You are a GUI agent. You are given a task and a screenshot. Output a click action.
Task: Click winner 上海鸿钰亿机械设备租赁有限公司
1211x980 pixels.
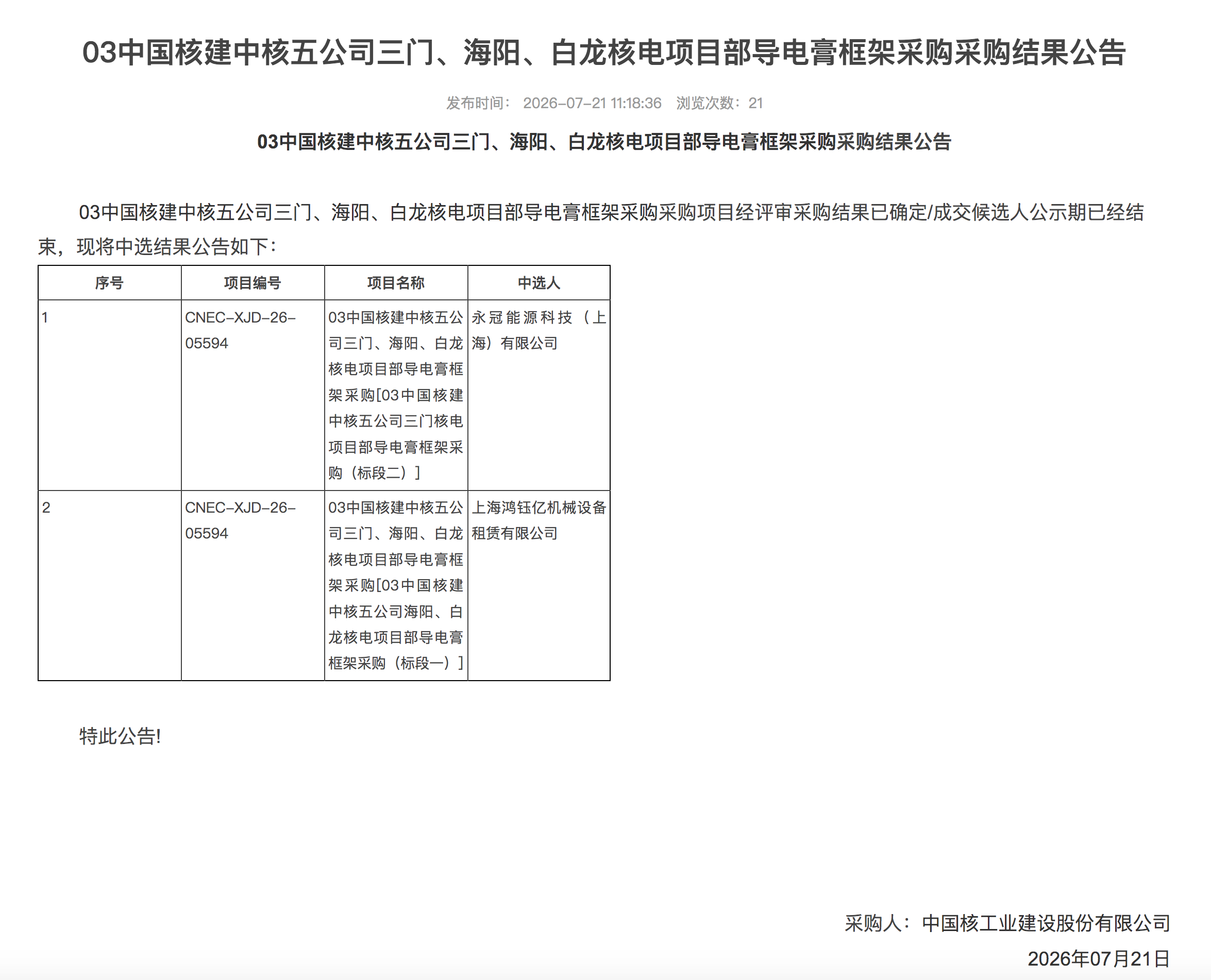[x=539, y=520]
